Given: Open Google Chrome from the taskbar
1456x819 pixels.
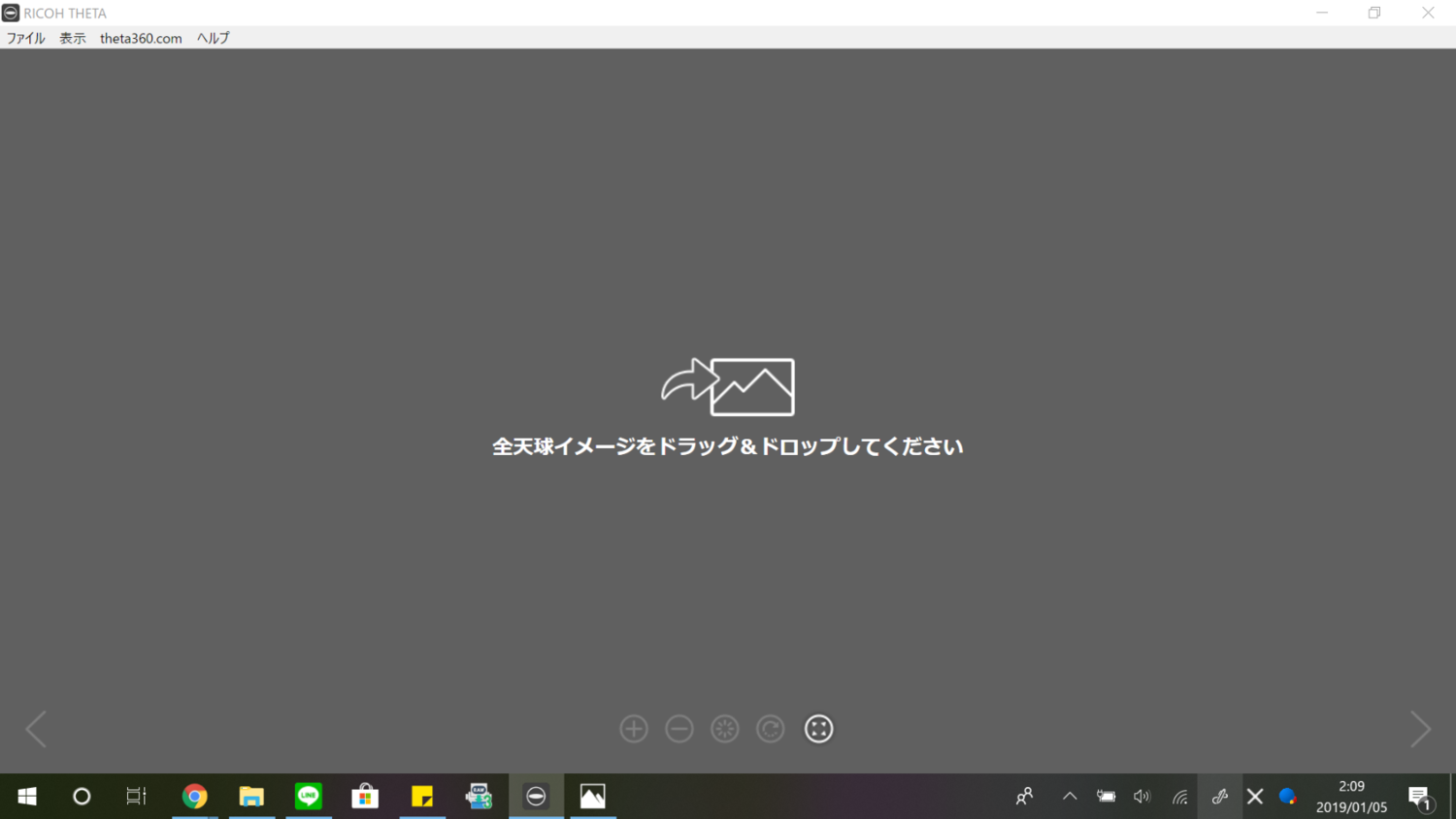Looking at the screenshot, I should coord(194,796).
